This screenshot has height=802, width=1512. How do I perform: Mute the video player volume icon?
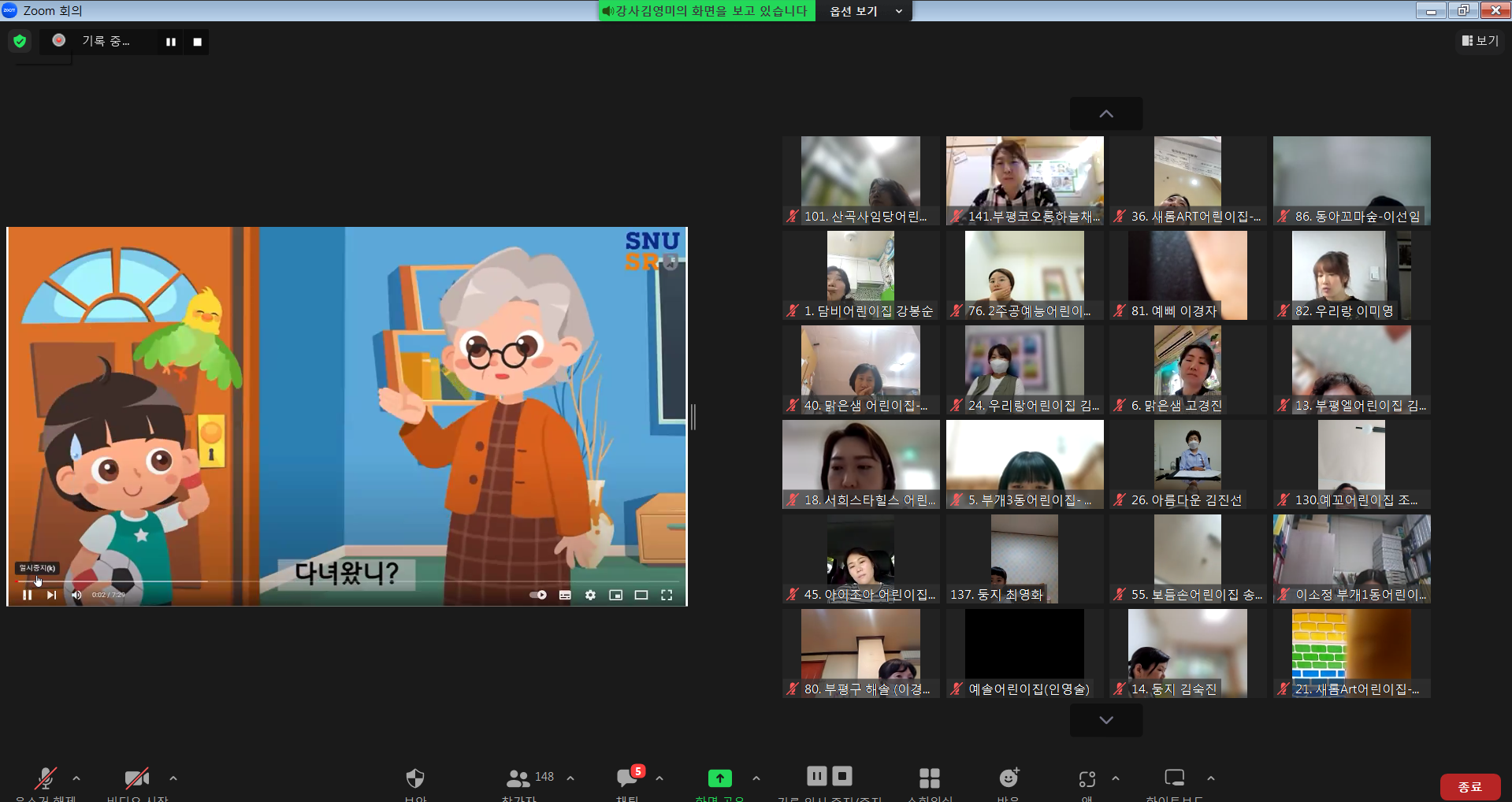pos(76,595)
